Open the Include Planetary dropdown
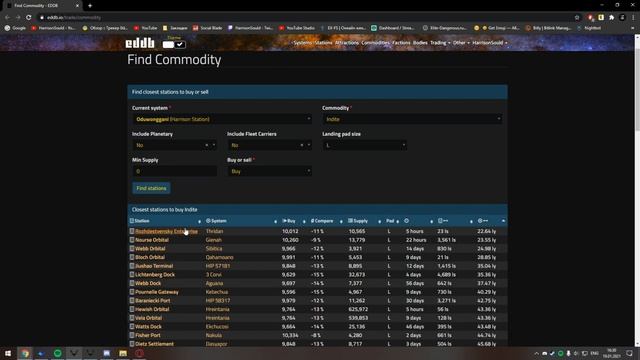This screenshot has width=640, height=360. pyautogui.click(x=174, y=145)
